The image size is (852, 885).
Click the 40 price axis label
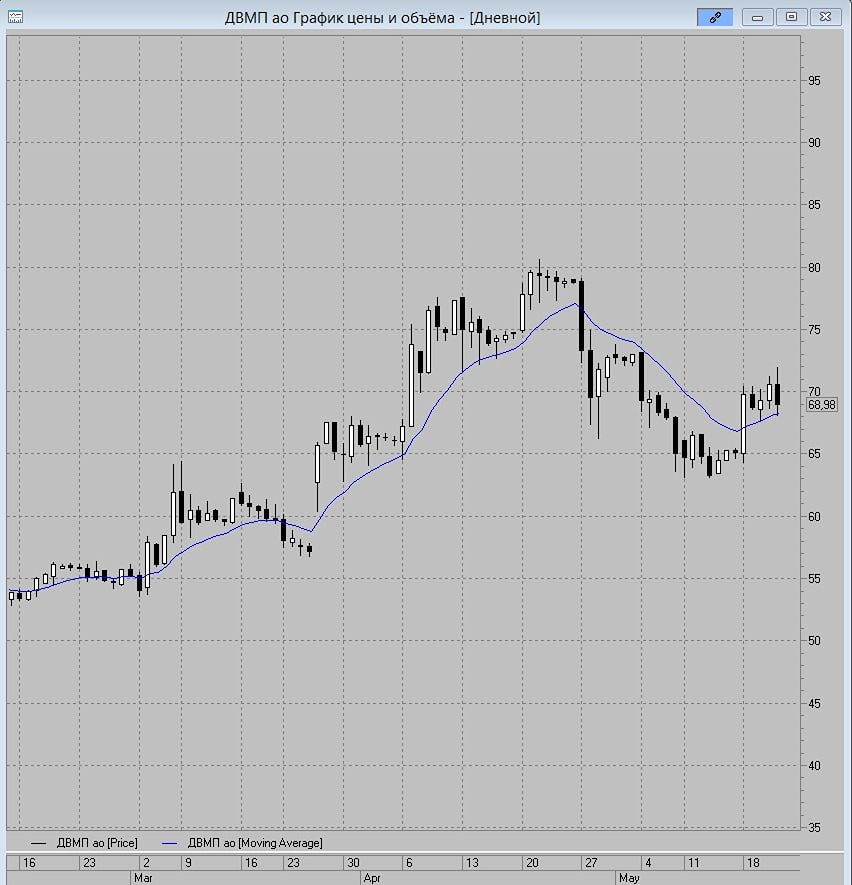coord(814,765)
